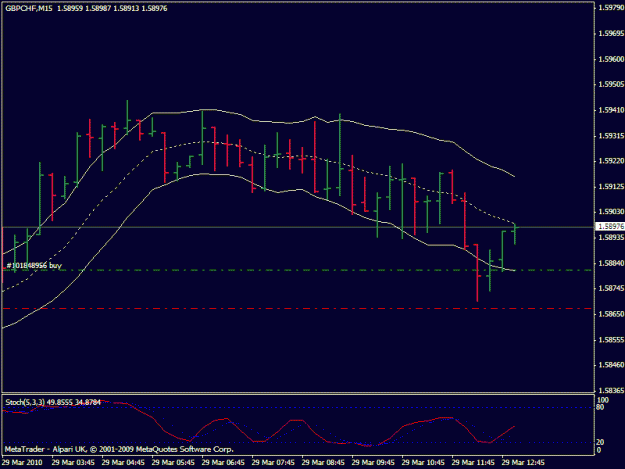Click the highlighted current price 1.58976 label
The width and height of the screenshot is (625, 469).
(x=610, y=226)
